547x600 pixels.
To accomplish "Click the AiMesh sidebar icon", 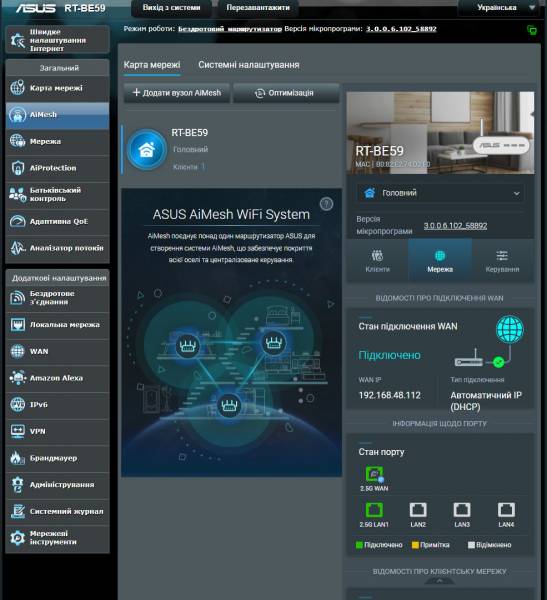I will (17, 114).
